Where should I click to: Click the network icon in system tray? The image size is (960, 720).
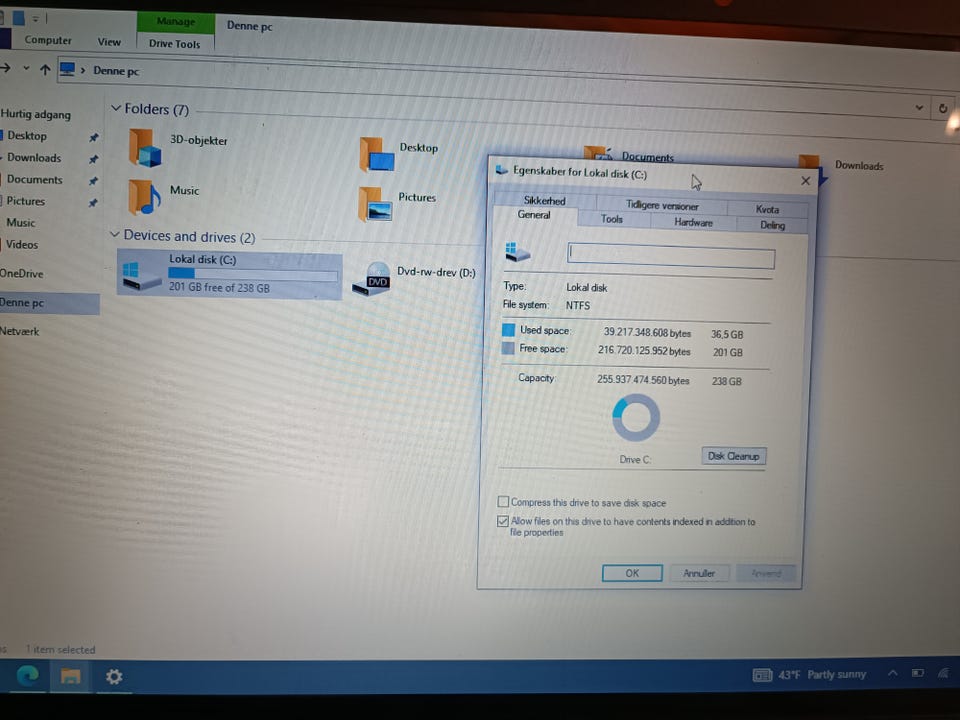click(x=943, y=673)
